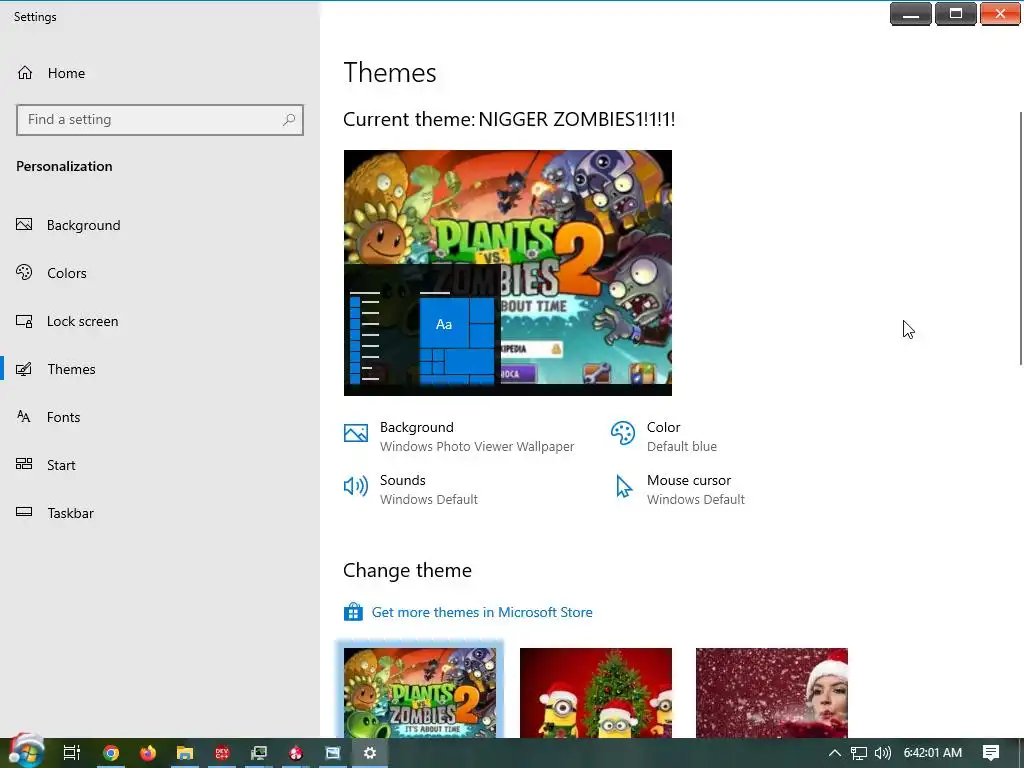Viewport: 1024px width, 768px height.
Task: Click the theme Color palette icon
Action: click(x=622, y=433)
